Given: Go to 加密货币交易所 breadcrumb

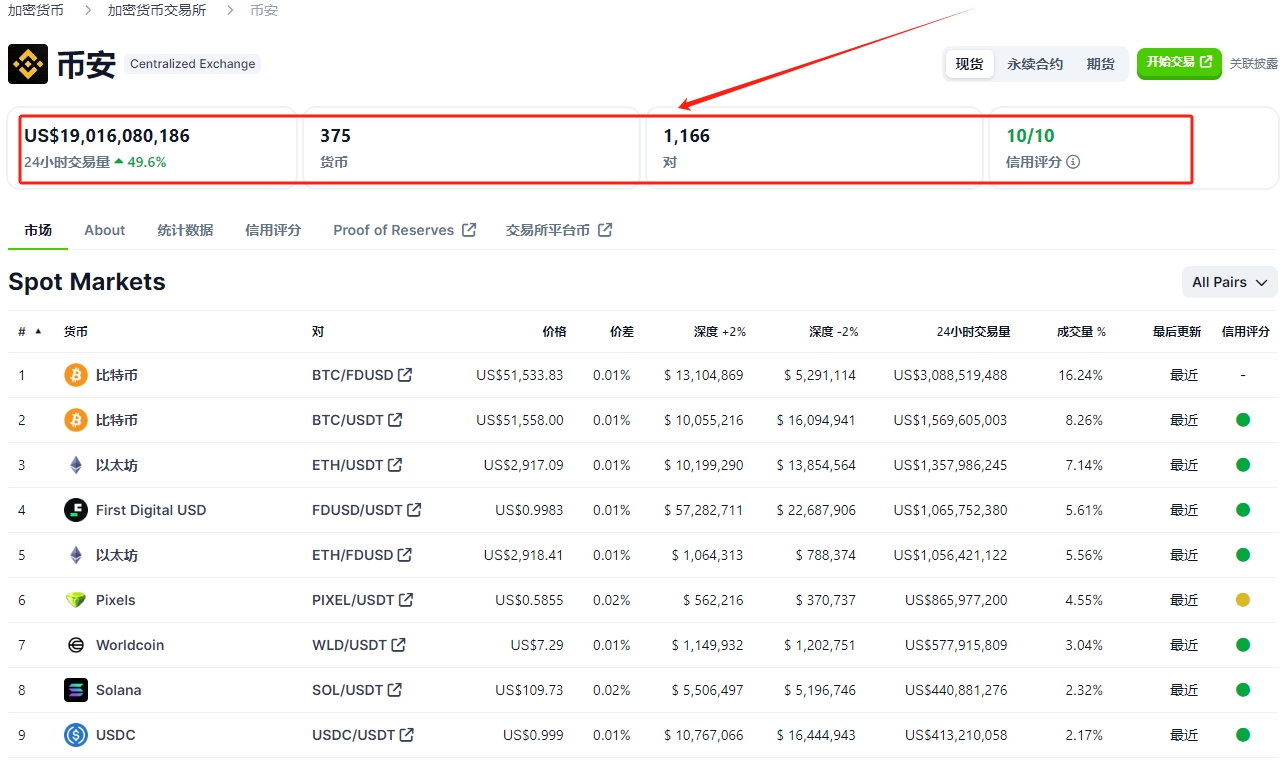Looking at the screenshot, I should tap(157, 10).
